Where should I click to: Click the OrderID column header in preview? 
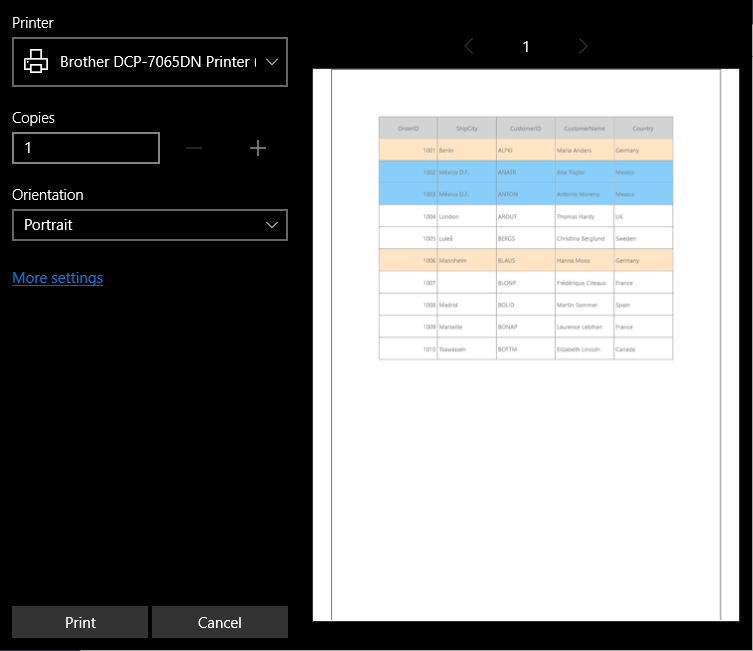(408, 128)
